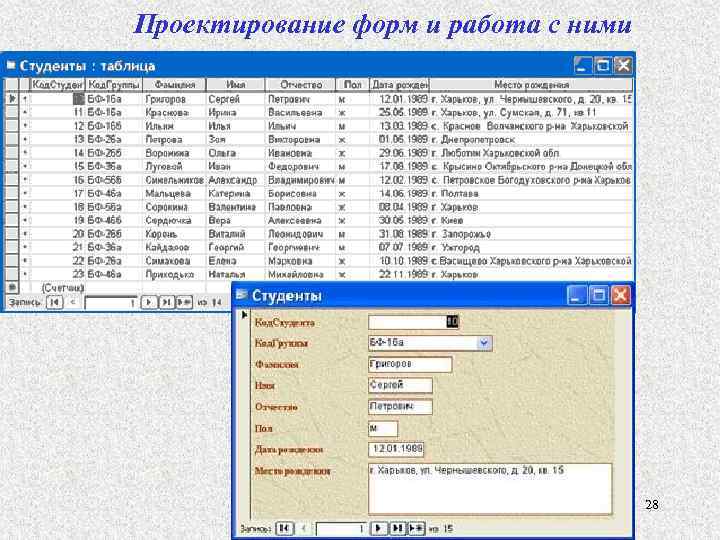The height and width of the screenshot is (540, 720).
Task: Click the Фамилия field containing Григоров
Action: (x=410, y=364)
